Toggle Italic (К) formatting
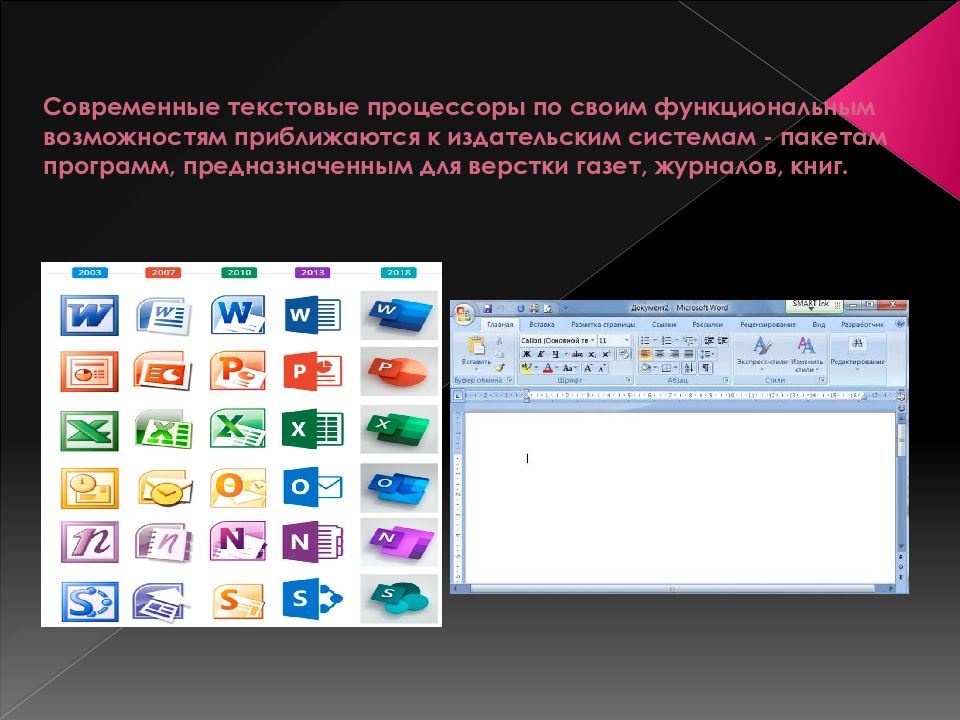 (x=540, y=354)
